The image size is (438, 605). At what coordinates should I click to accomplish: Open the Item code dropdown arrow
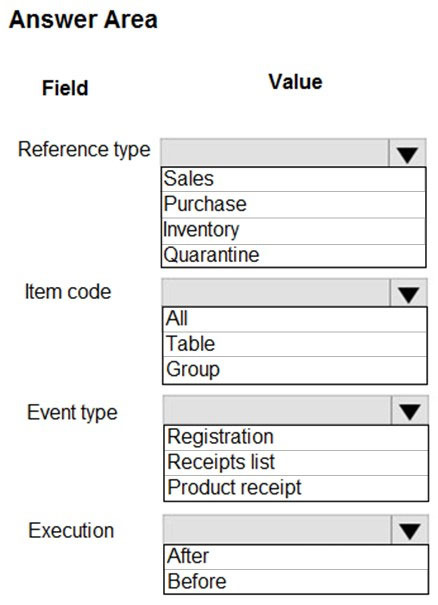(x=409, y=293)
